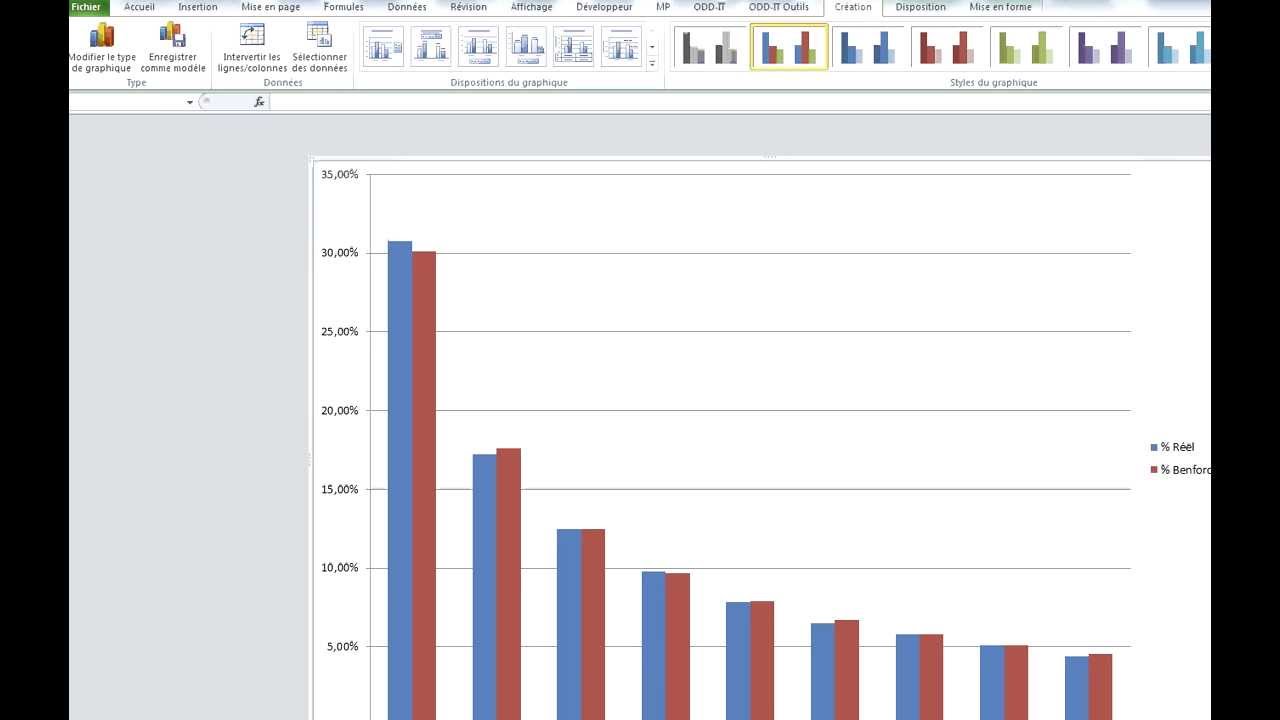The image size is (1280, 720).
Task: Switch to the Disposition chart tab
Action: [x=921, y=7]
